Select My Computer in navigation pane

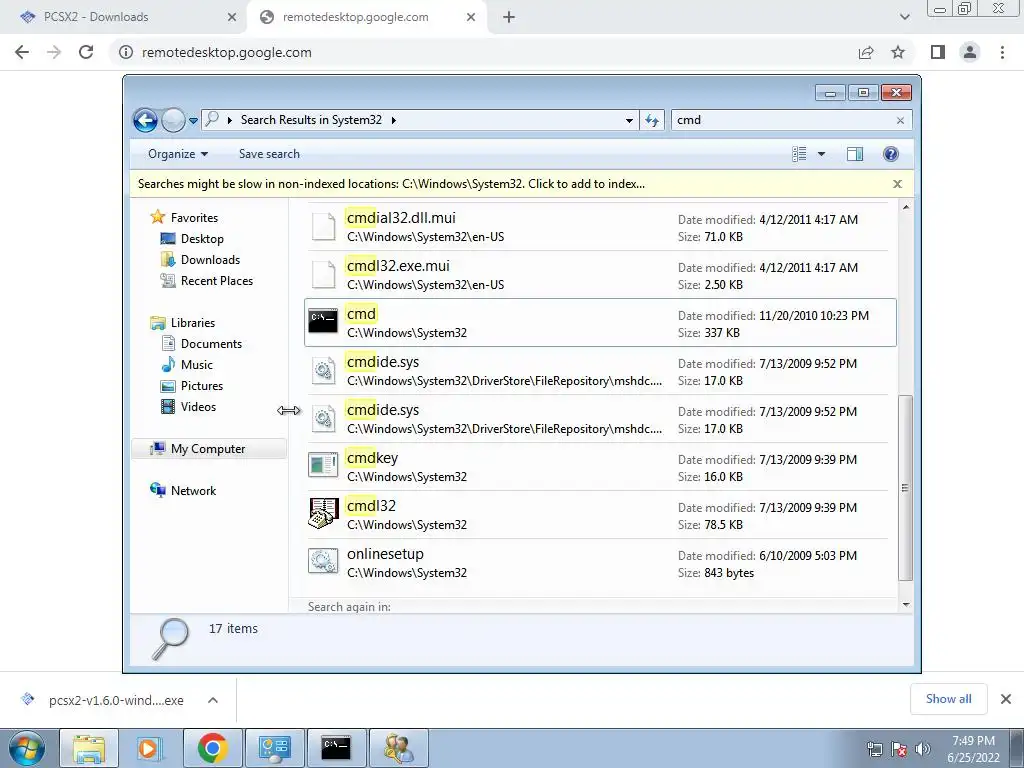[208, 449]
